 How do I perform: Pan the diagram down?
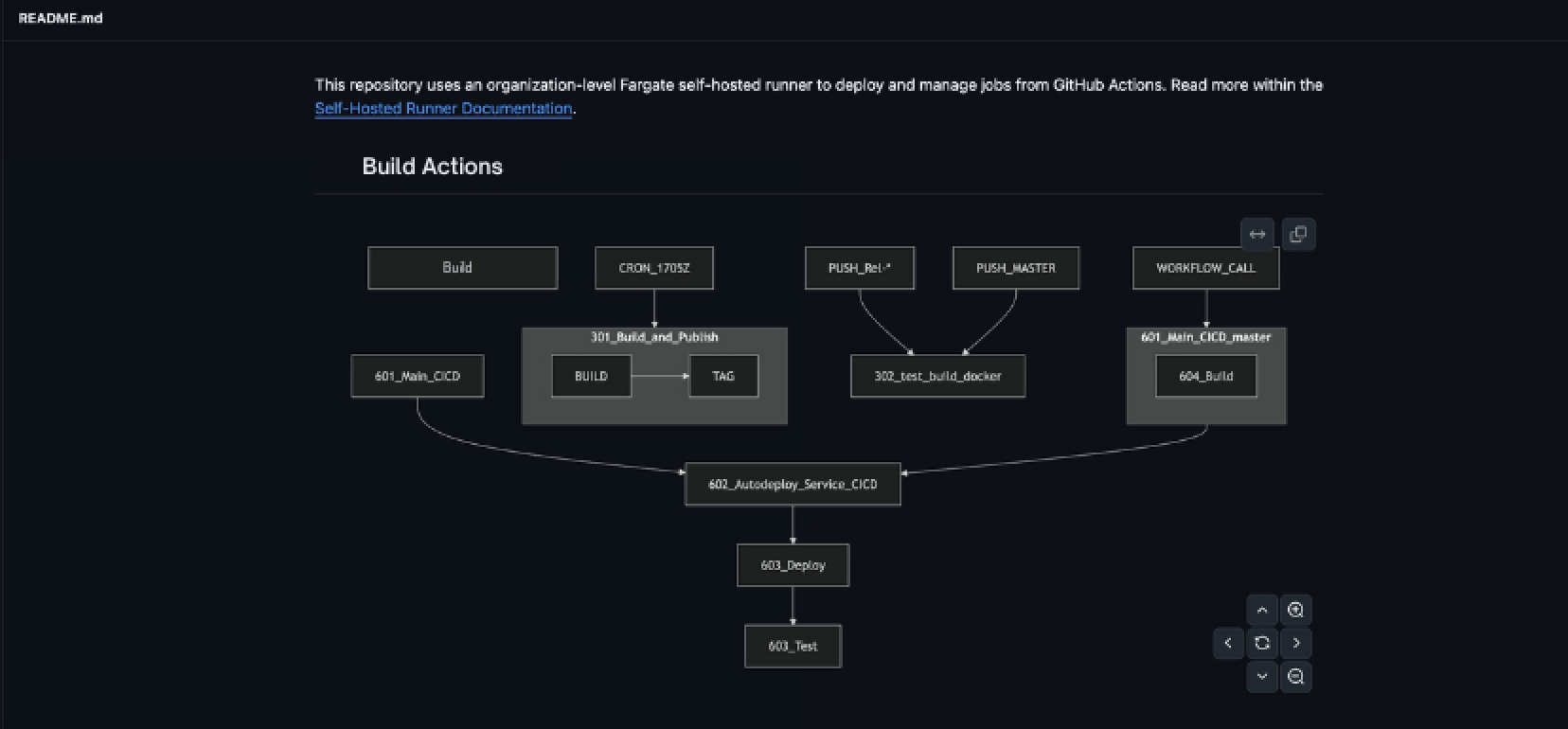point(1262,676)
